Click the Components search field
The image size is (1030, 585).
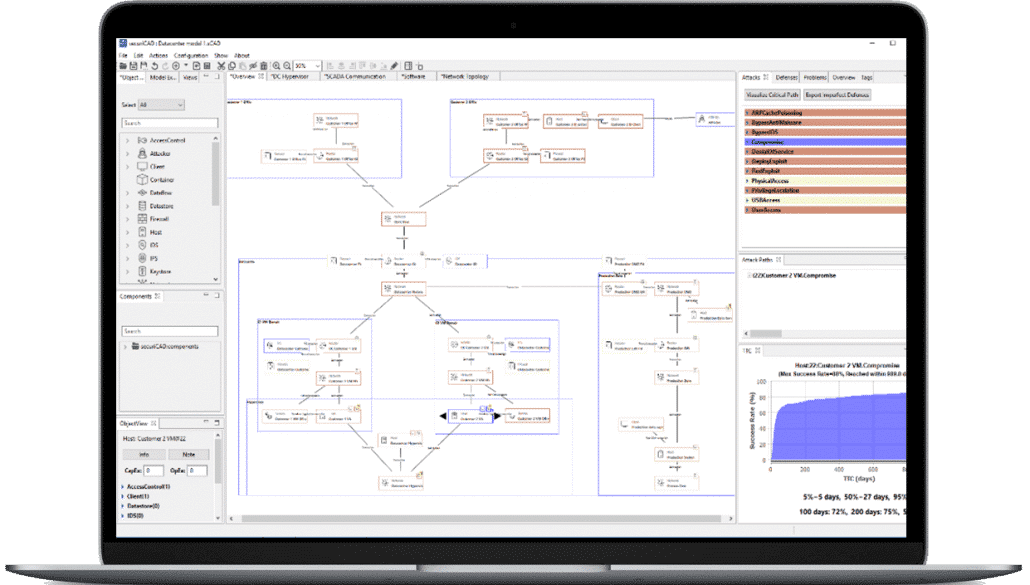pos(169,331)
